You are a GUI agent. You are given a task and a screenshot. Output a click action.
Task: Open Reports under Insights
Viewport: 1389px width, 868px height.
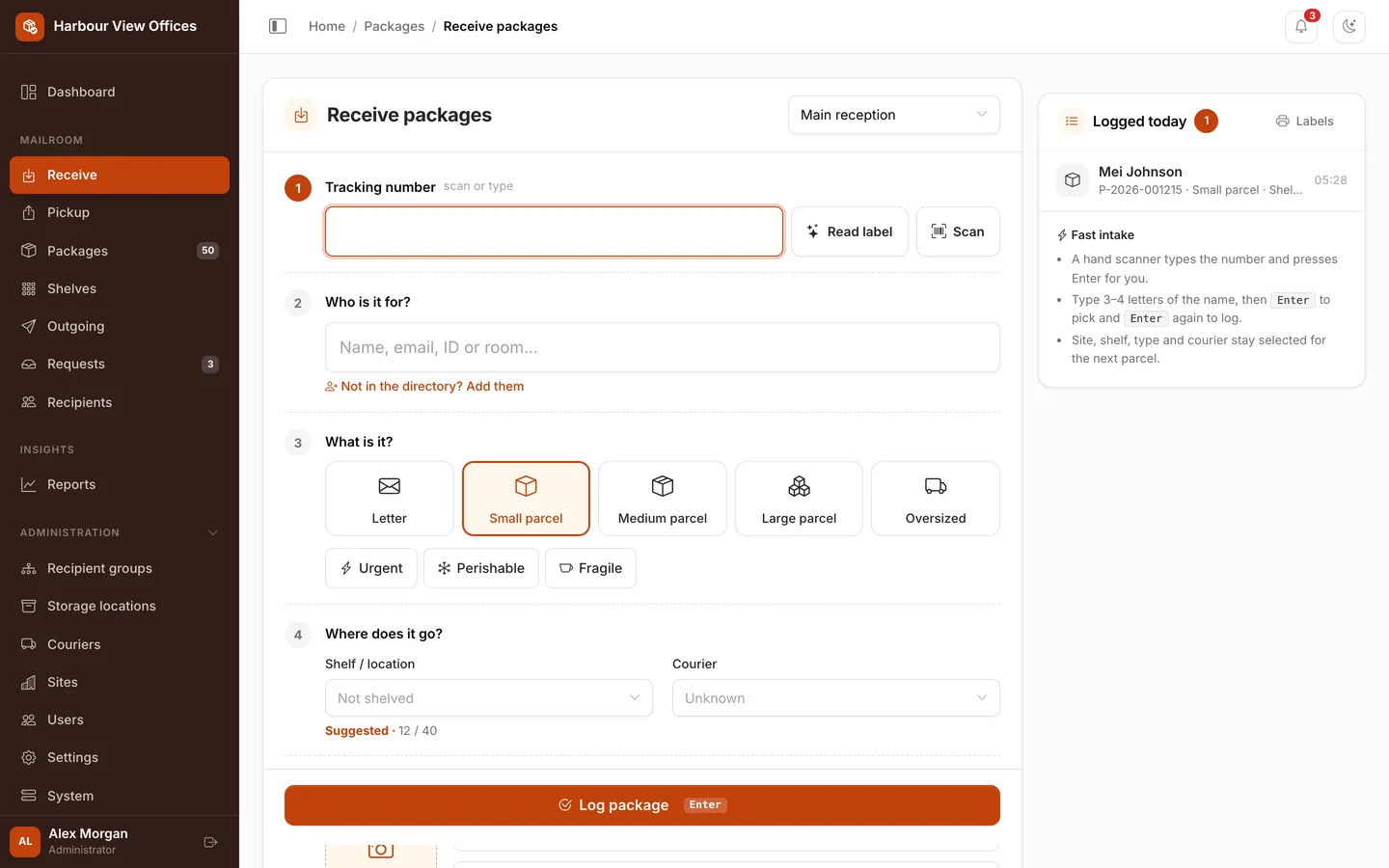[x=120, y=484]
